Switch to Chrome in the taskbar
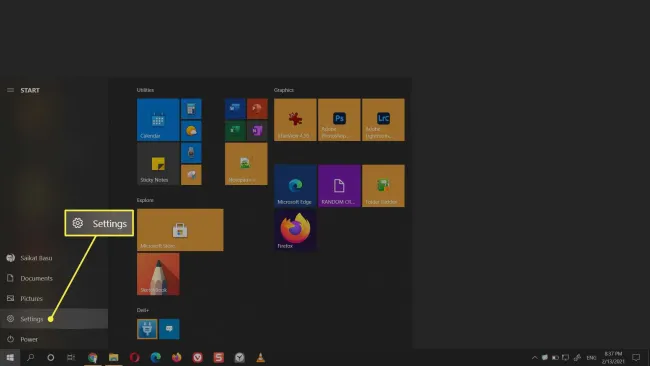This screenshot has height=366, width=650. click(x=92, y=357)
